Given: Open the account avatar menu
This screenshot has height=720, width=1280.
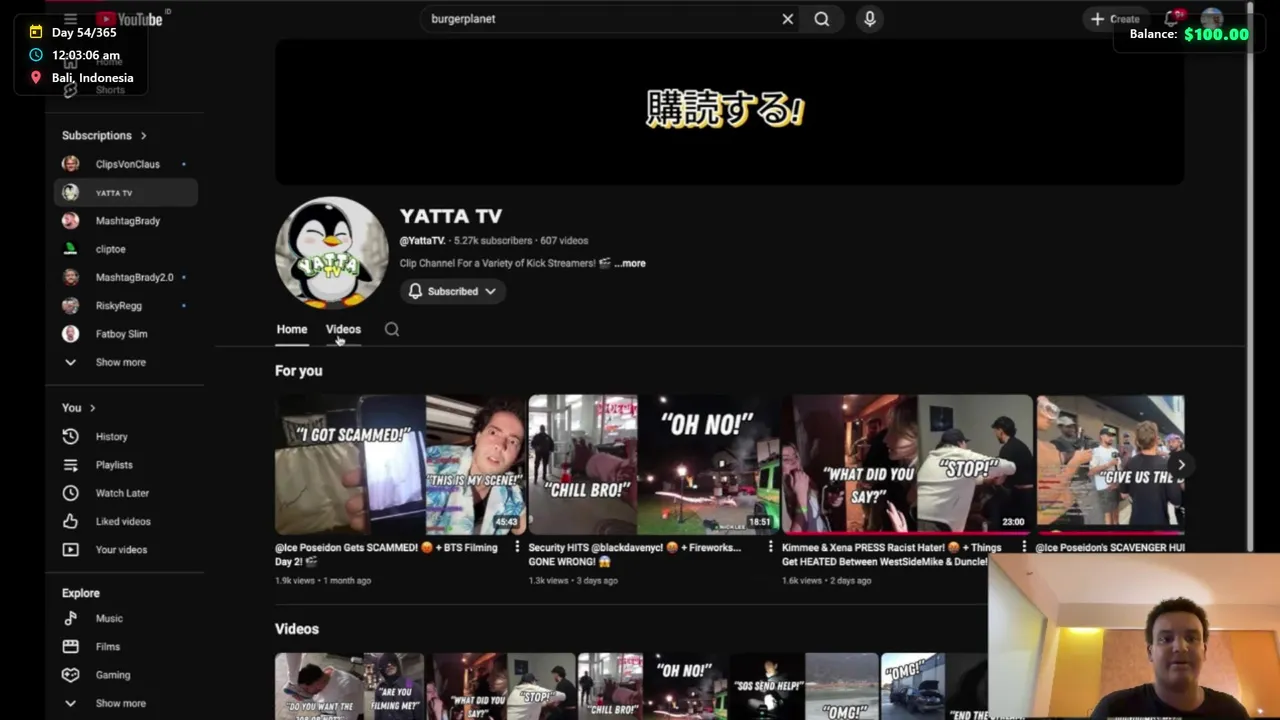Looking at the screenshot, I should coord(1212,18).
